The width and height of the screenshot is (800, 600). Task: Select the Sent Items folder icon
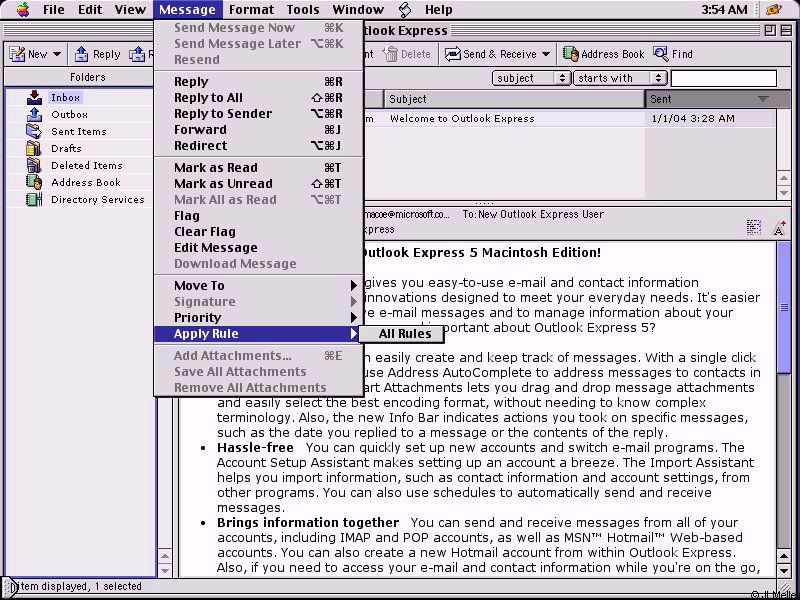34,131
